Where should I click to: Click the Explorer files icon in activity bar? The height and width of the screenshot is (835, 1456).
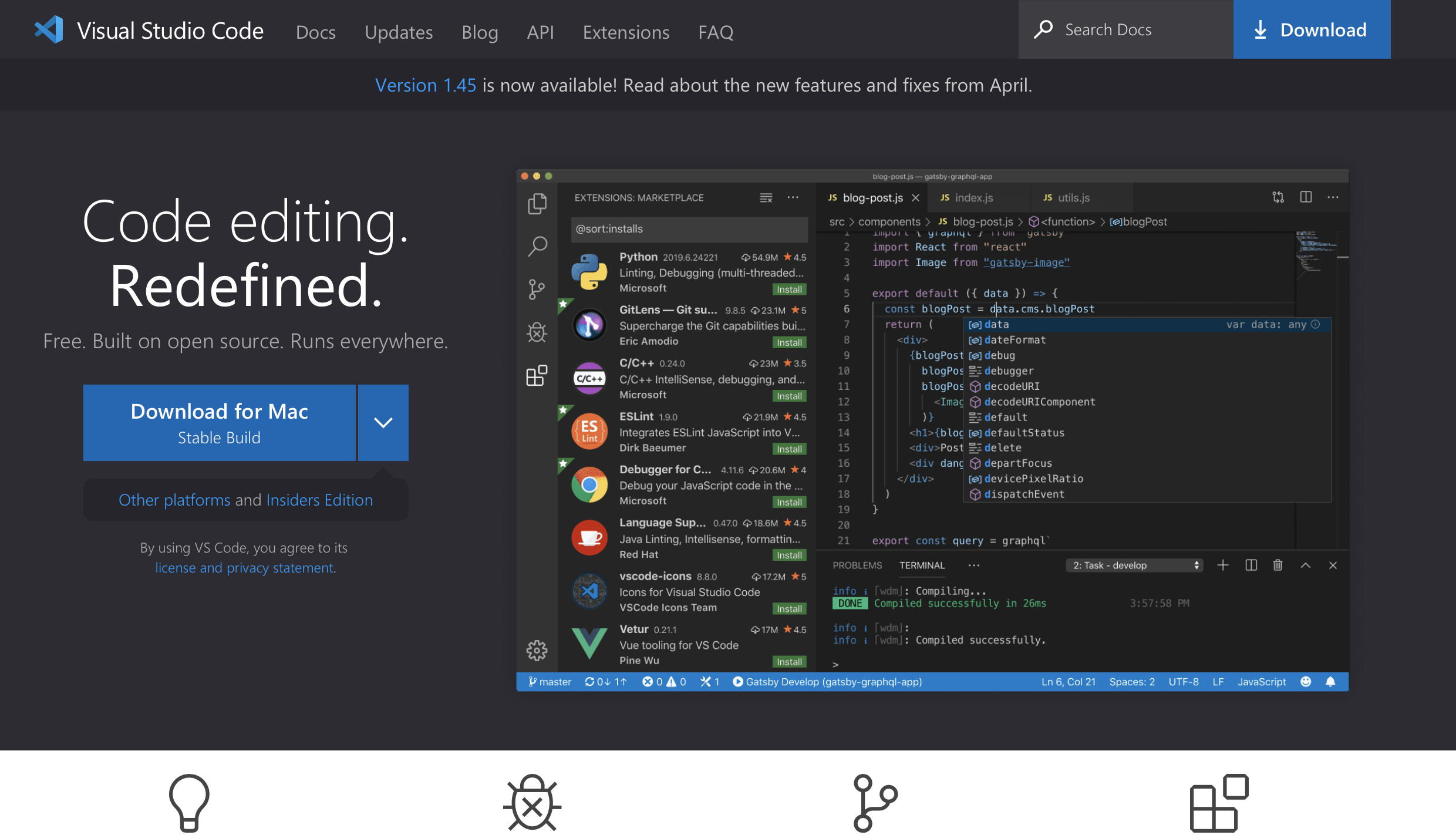tap(537, 204)
